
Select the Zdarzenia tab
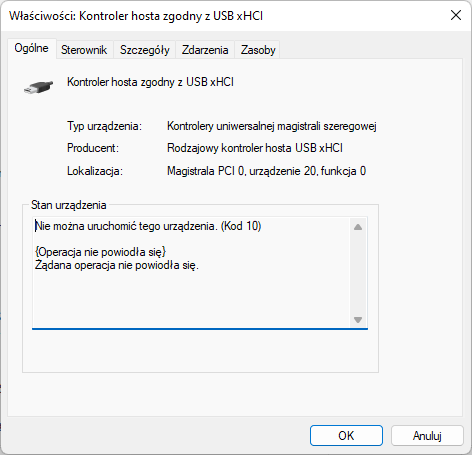(x=205, y=50)
